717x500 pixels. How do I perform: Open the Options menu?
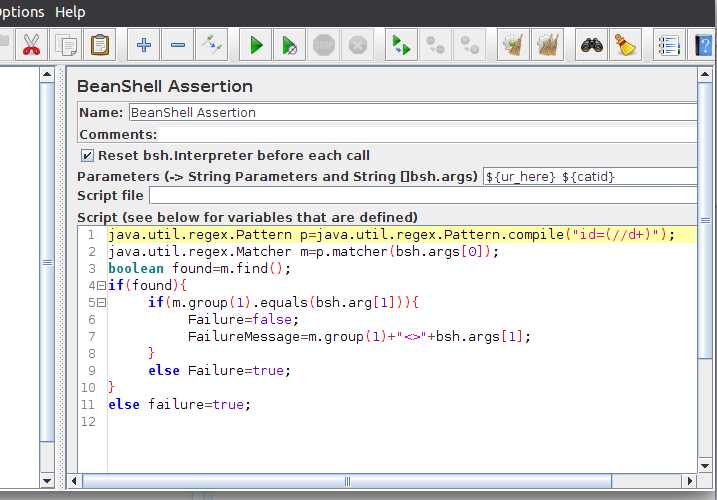(21, 11)
